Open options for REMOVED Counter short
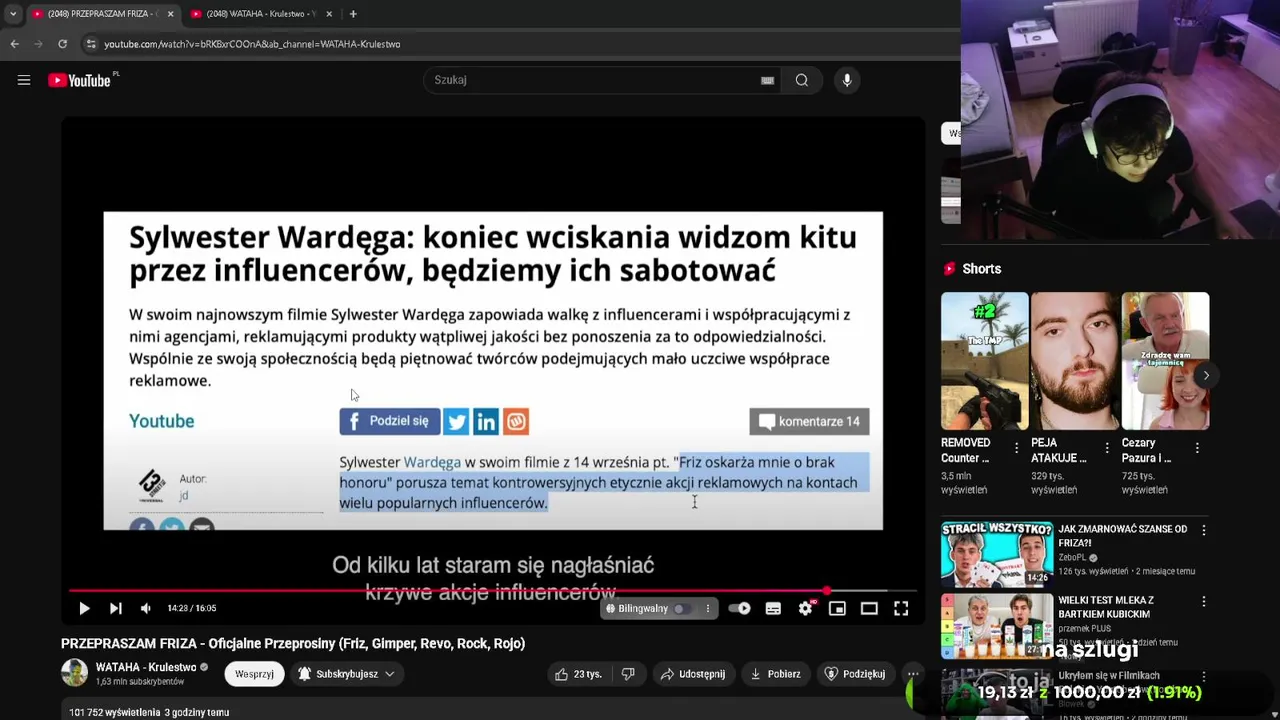 1016,448
